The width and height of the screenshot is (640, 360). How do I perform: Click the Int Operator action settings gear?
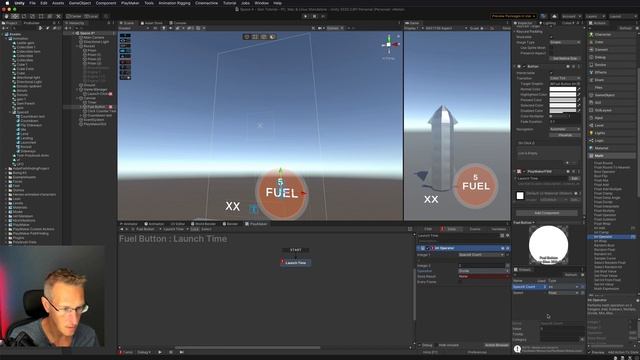point(507,248)
